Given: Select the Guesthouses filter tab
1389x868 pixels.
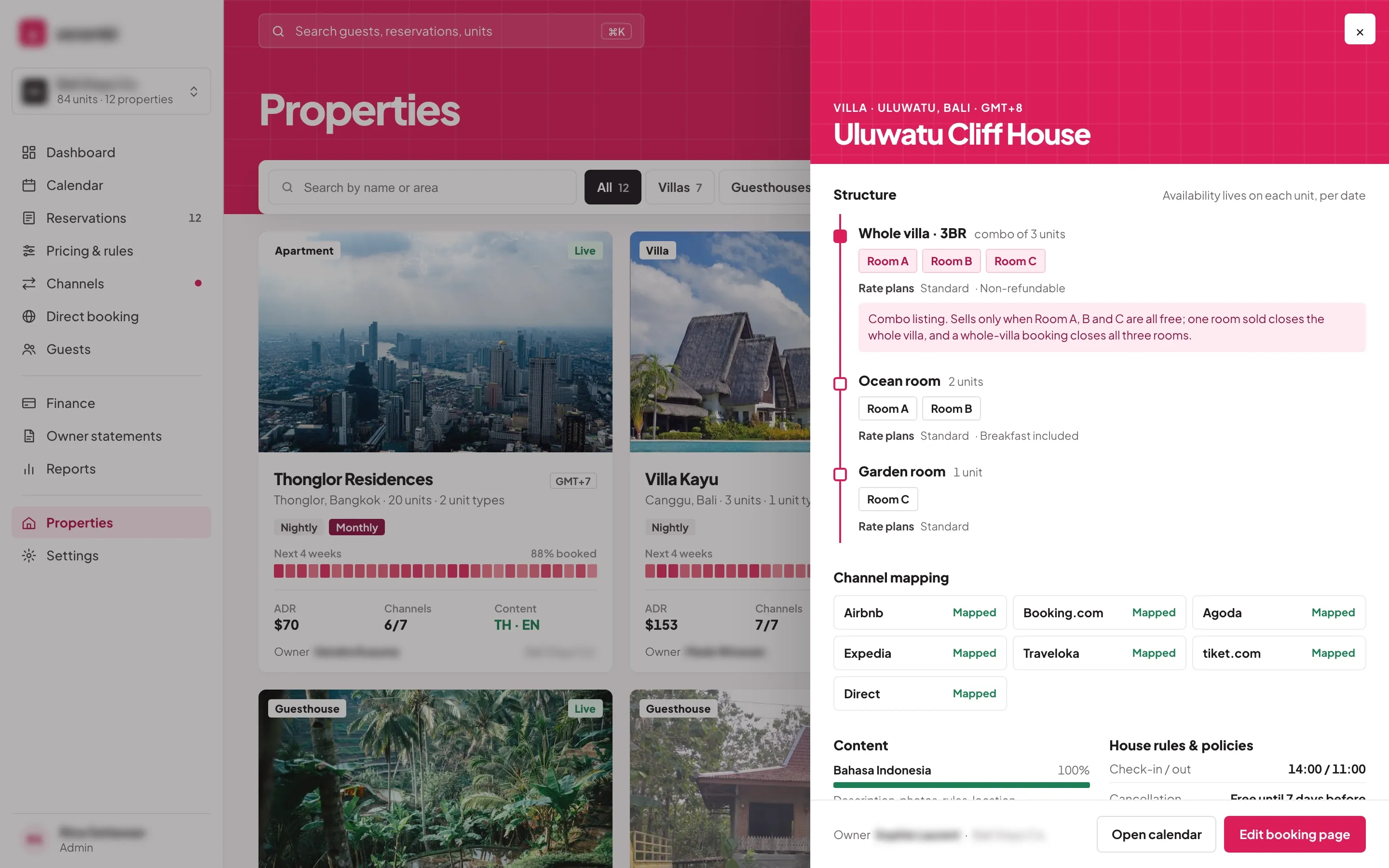Looking at the screenshot, I should click(x=764, y=187).
